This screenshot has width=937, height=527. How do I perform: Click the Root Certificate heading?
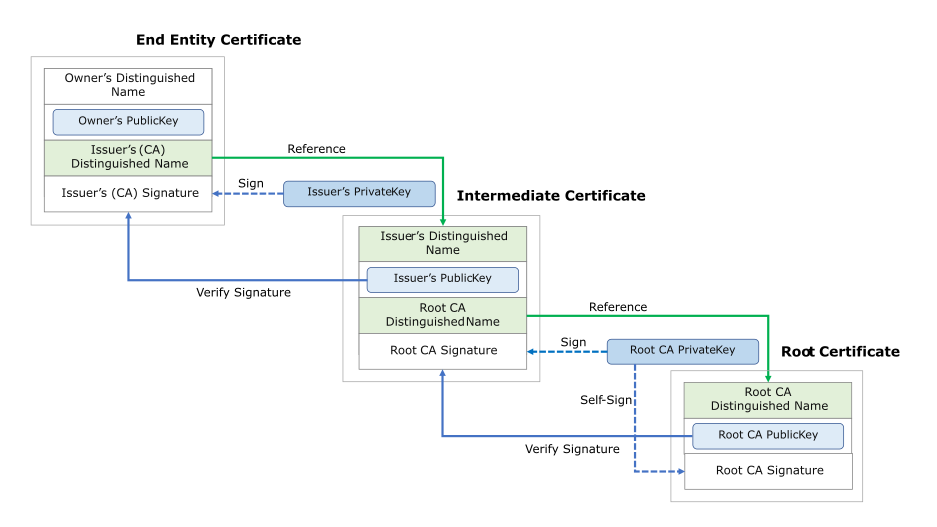840,352
